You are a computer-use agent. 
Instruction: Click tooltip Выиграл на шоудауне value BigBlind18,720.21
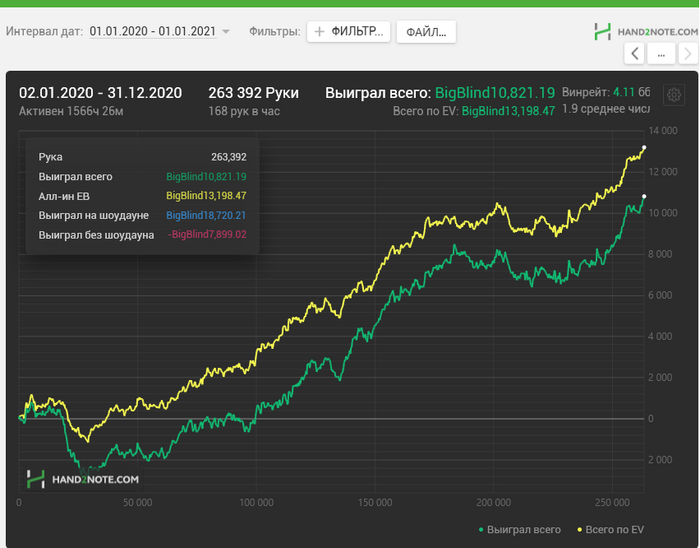point(206,215)
